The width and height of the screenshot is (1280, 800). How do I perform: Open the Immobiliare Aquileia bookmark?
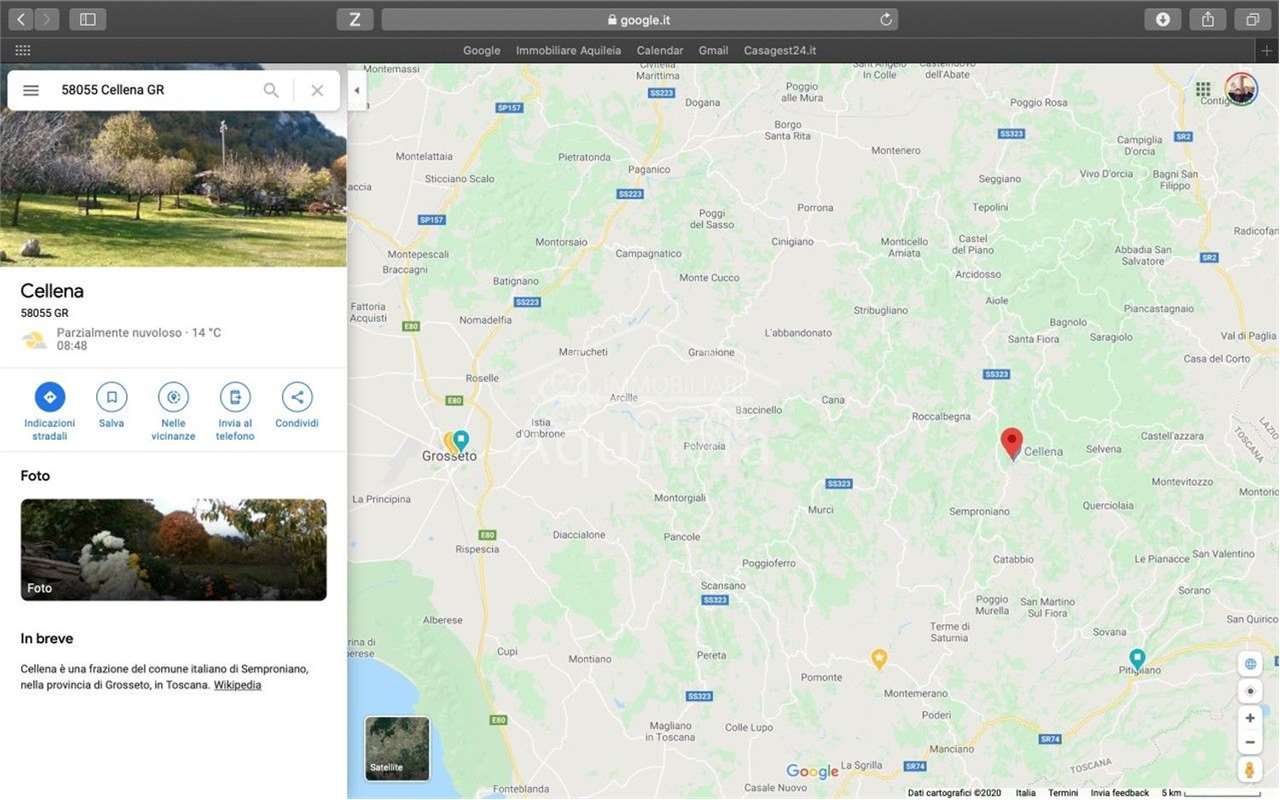568,50
